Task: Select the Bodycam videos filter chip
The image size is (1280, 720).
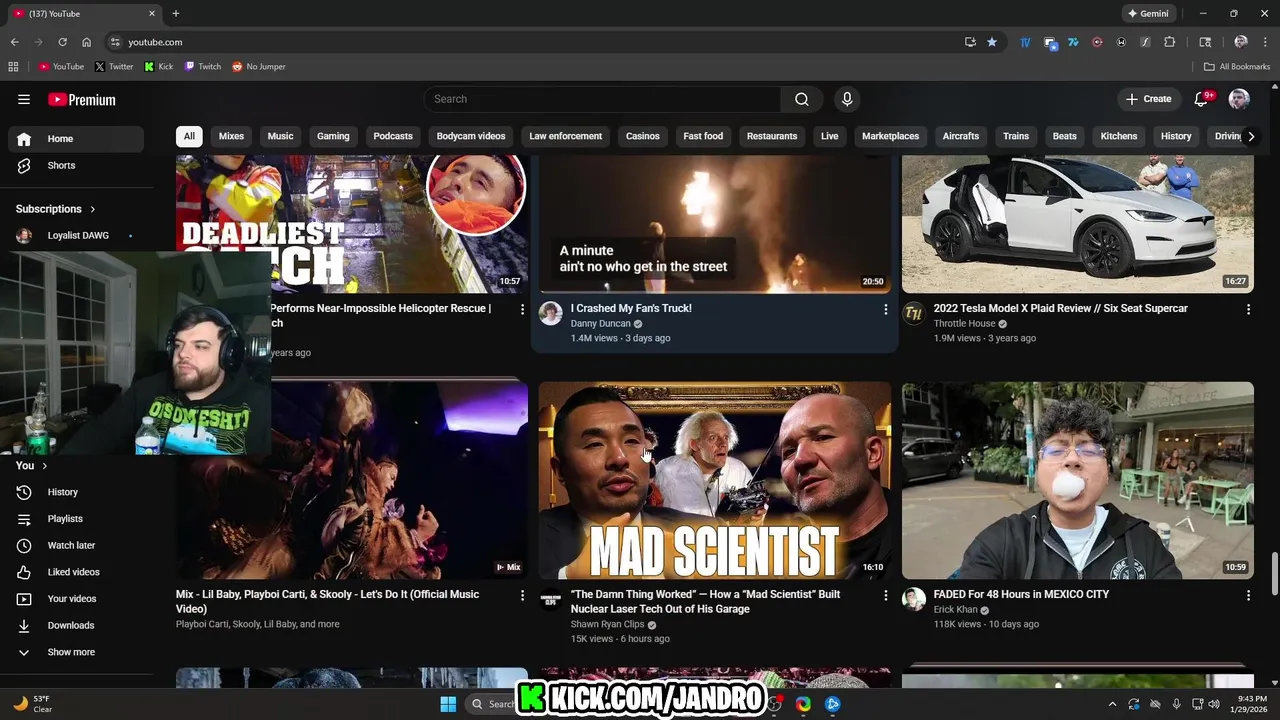Action: 471,136
